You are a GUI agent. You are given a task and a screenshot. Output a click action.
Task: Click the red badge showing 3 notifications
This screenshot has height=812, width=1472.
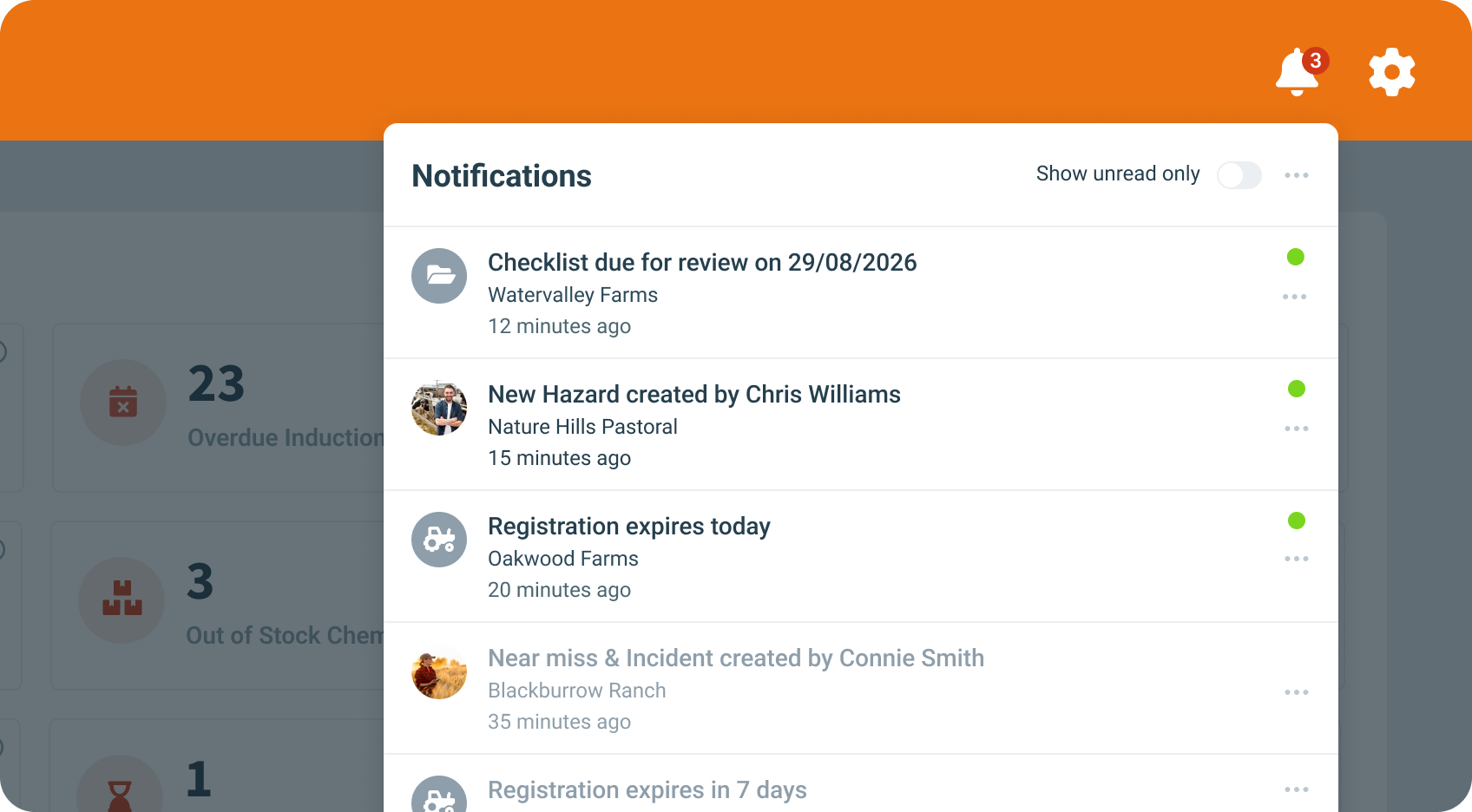1316,61
